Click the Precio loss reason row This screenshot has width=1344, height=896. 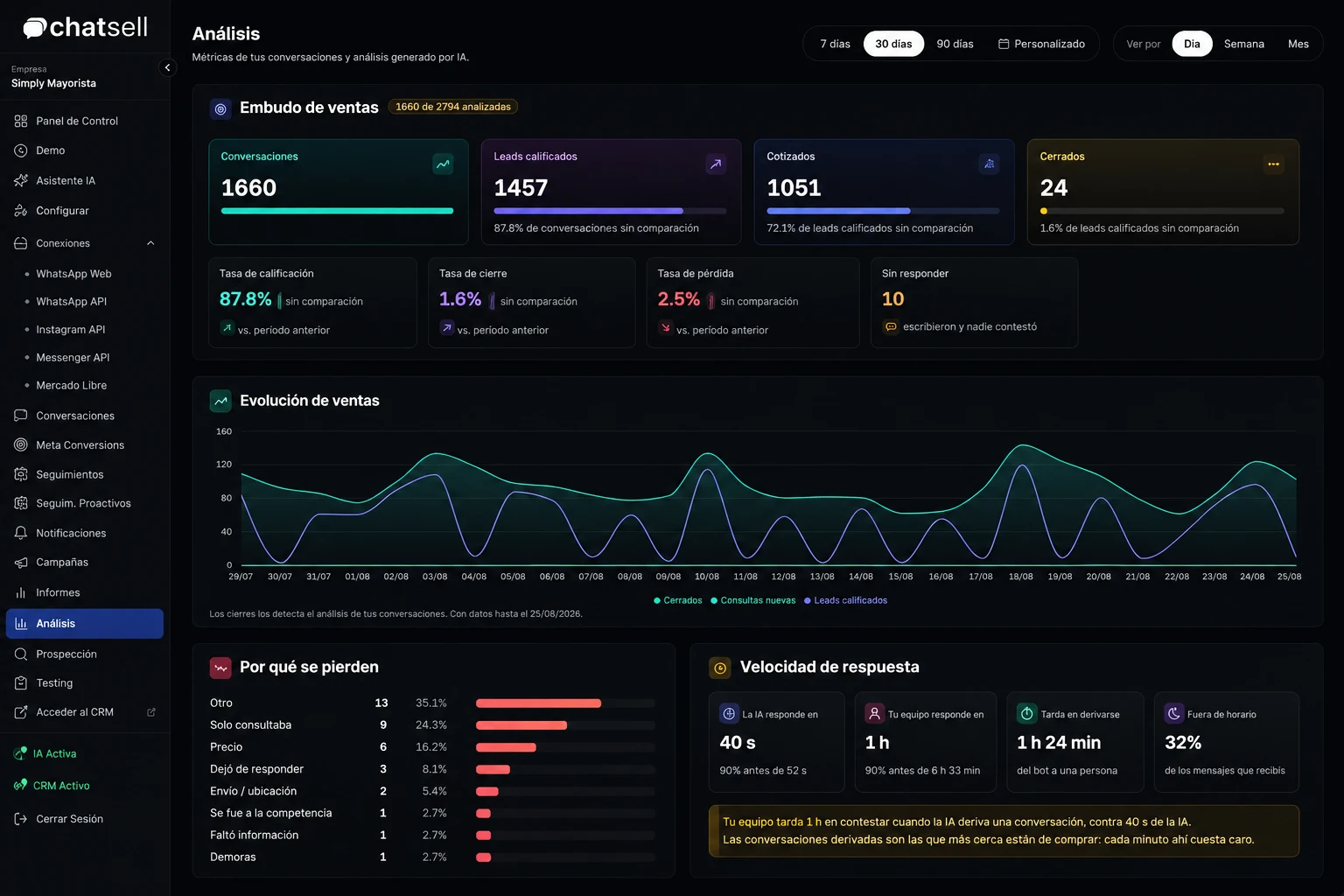click(432, 747)
